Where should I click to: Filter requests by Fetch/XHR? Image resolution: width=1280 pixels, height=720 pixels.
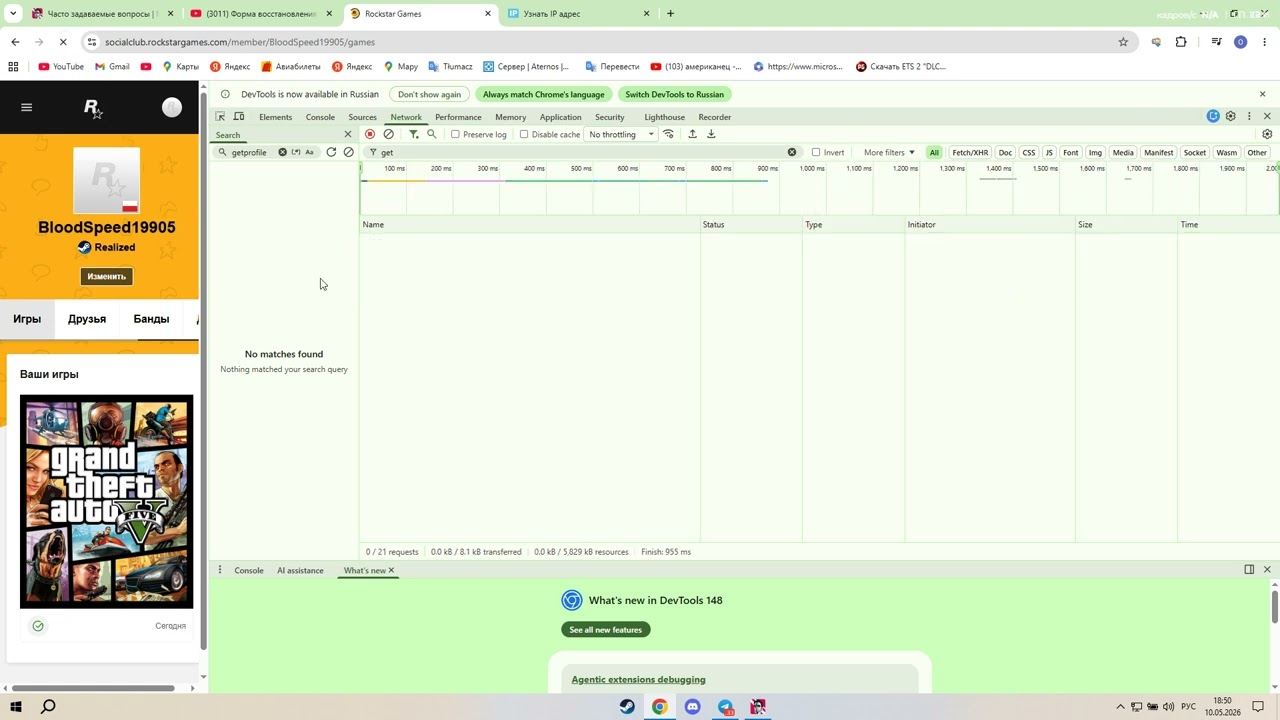pyautogui.click(x=970, y=152)
